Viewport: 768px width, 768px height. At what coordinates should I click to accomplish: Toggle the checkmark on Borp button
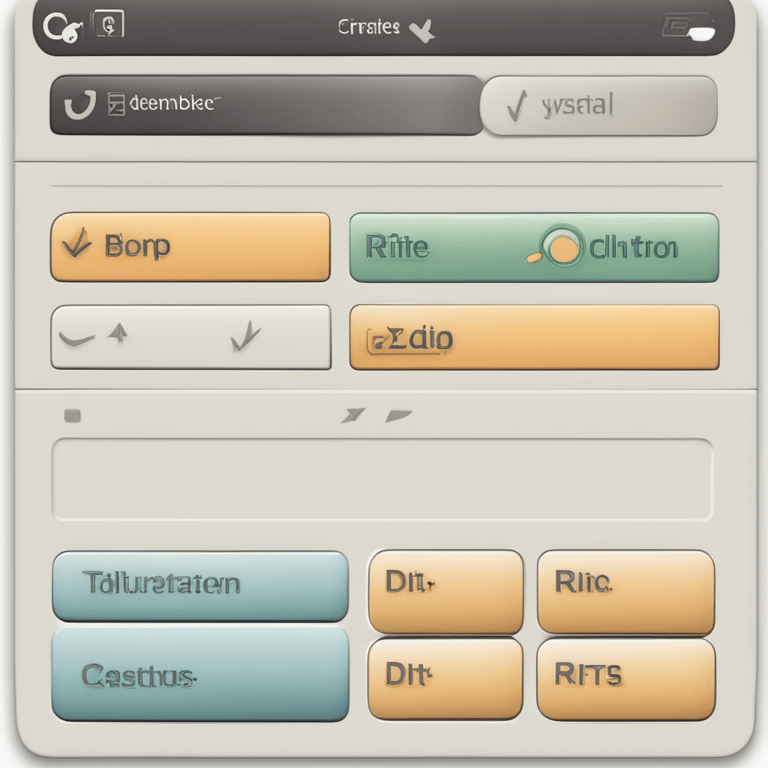click(x=77, y=243)
